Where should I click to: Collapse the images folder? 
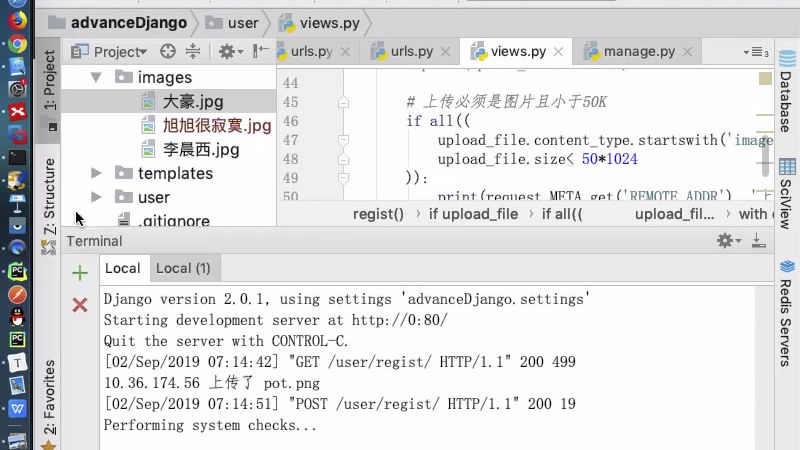[97, 77]
